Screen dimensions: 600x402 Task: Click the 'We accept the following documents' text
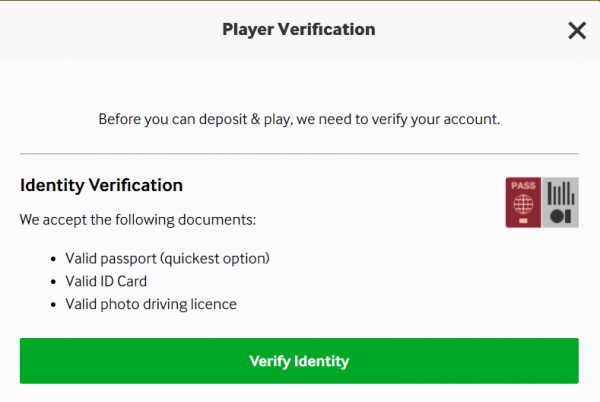[138, 220]
